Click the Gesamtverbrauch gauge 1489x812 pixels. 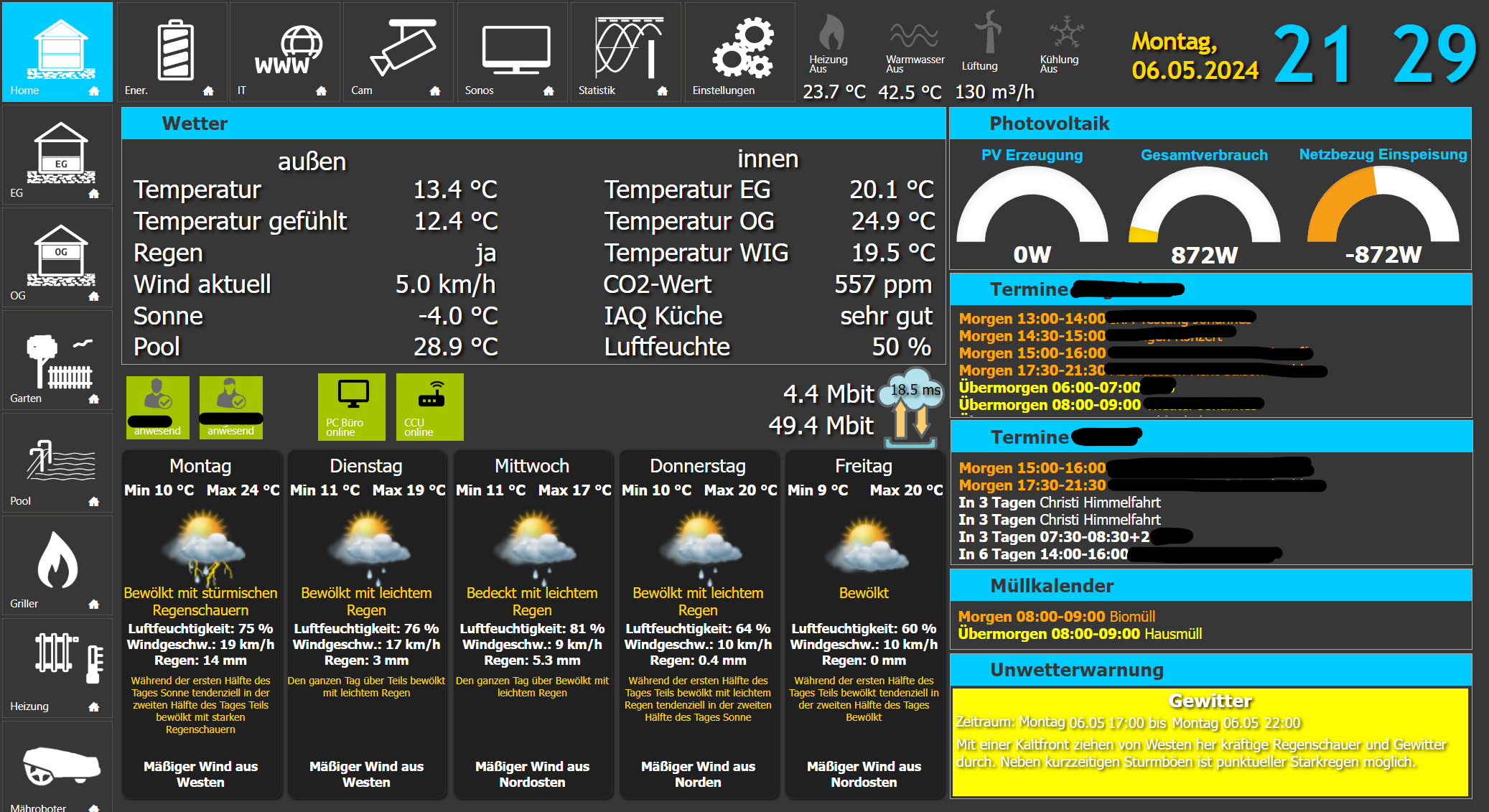(1205, 205)
